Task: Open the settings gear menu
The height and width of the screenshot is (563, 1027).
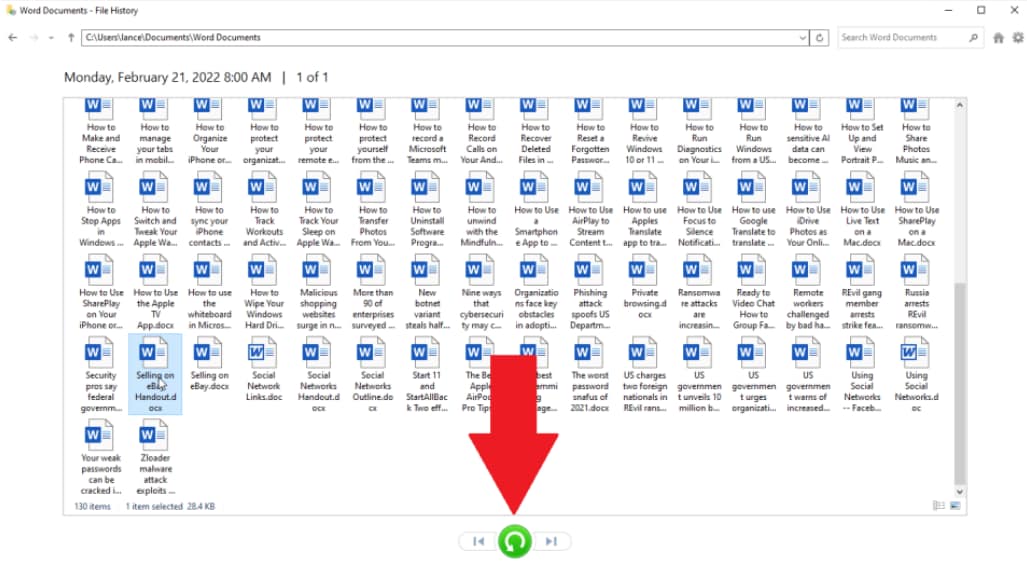Action: click(1018, 38)
